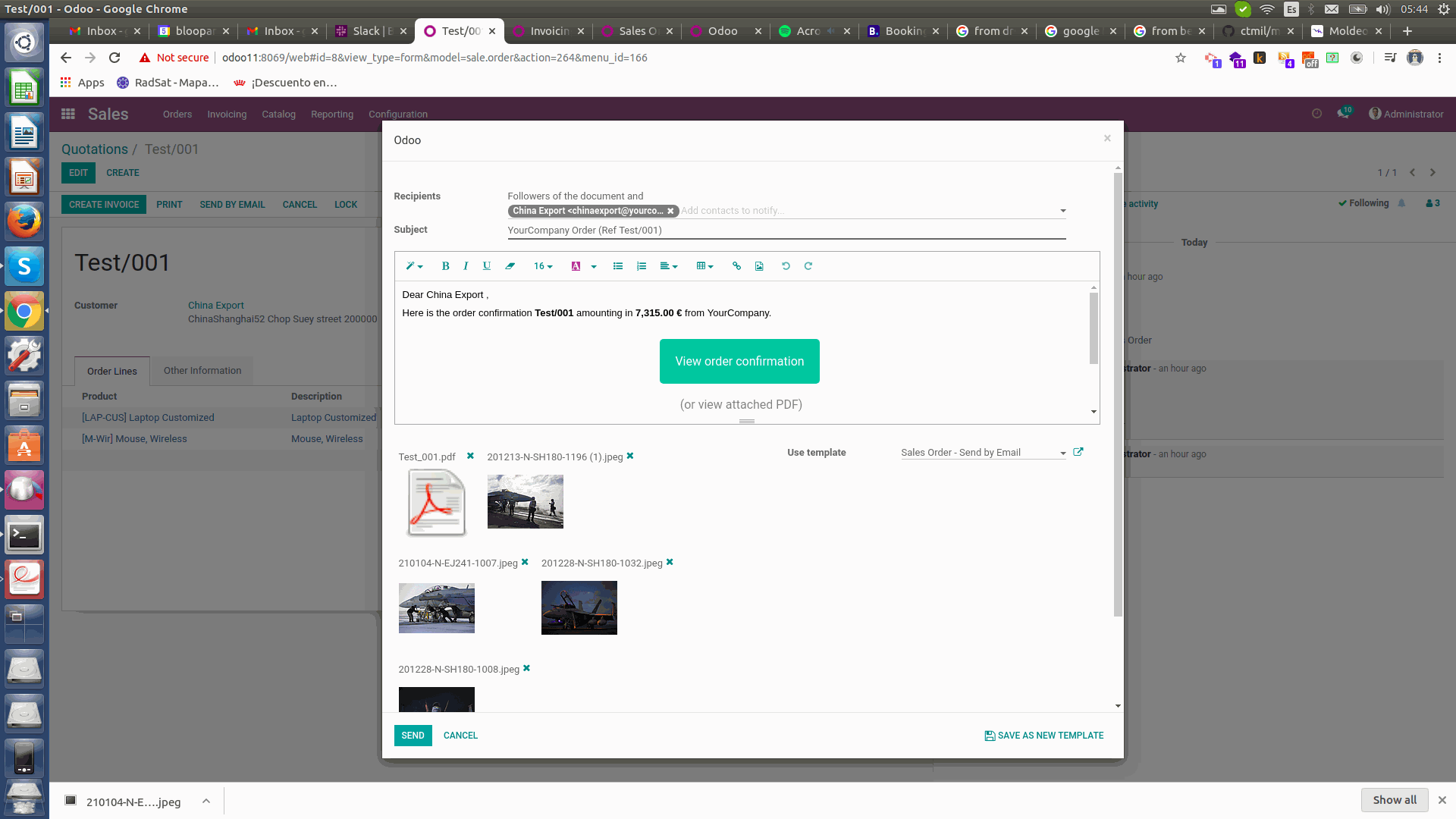Delete 201228-N-SH180-1032.jpeg attachment

[x=670, y=562]
